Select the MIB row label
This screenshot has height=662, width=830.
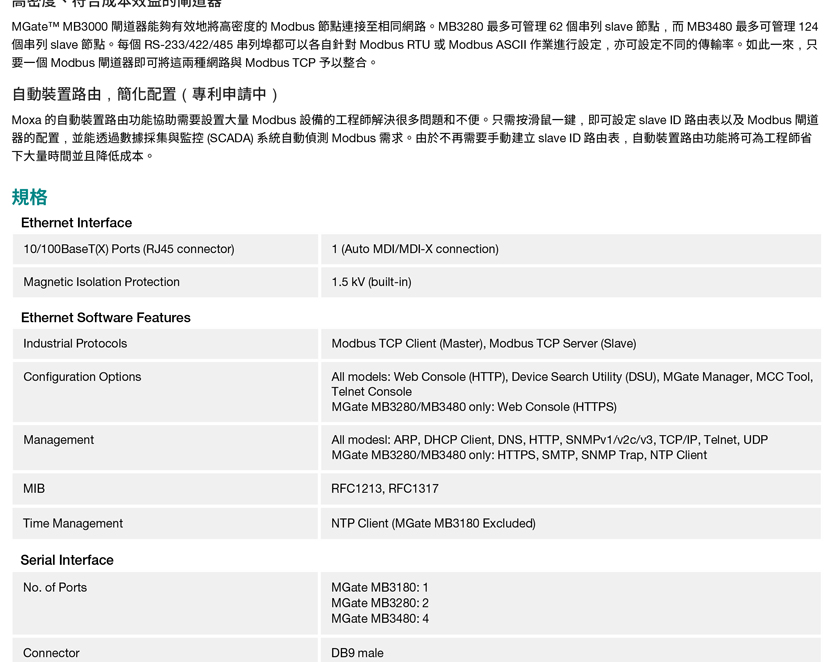point(34,488)
